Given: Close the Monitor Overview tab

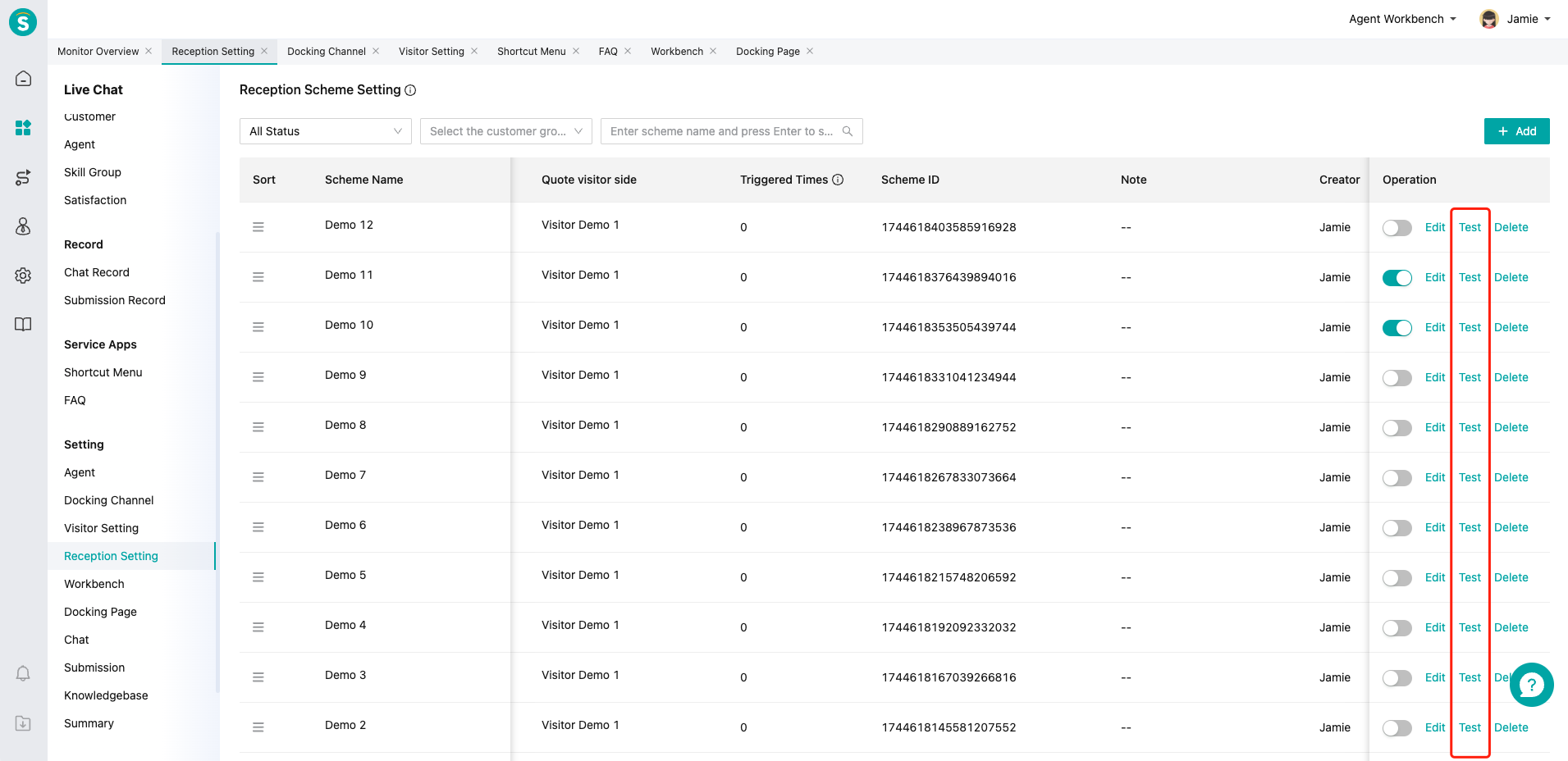Looking at the screenshot, I should coord(149,51).
